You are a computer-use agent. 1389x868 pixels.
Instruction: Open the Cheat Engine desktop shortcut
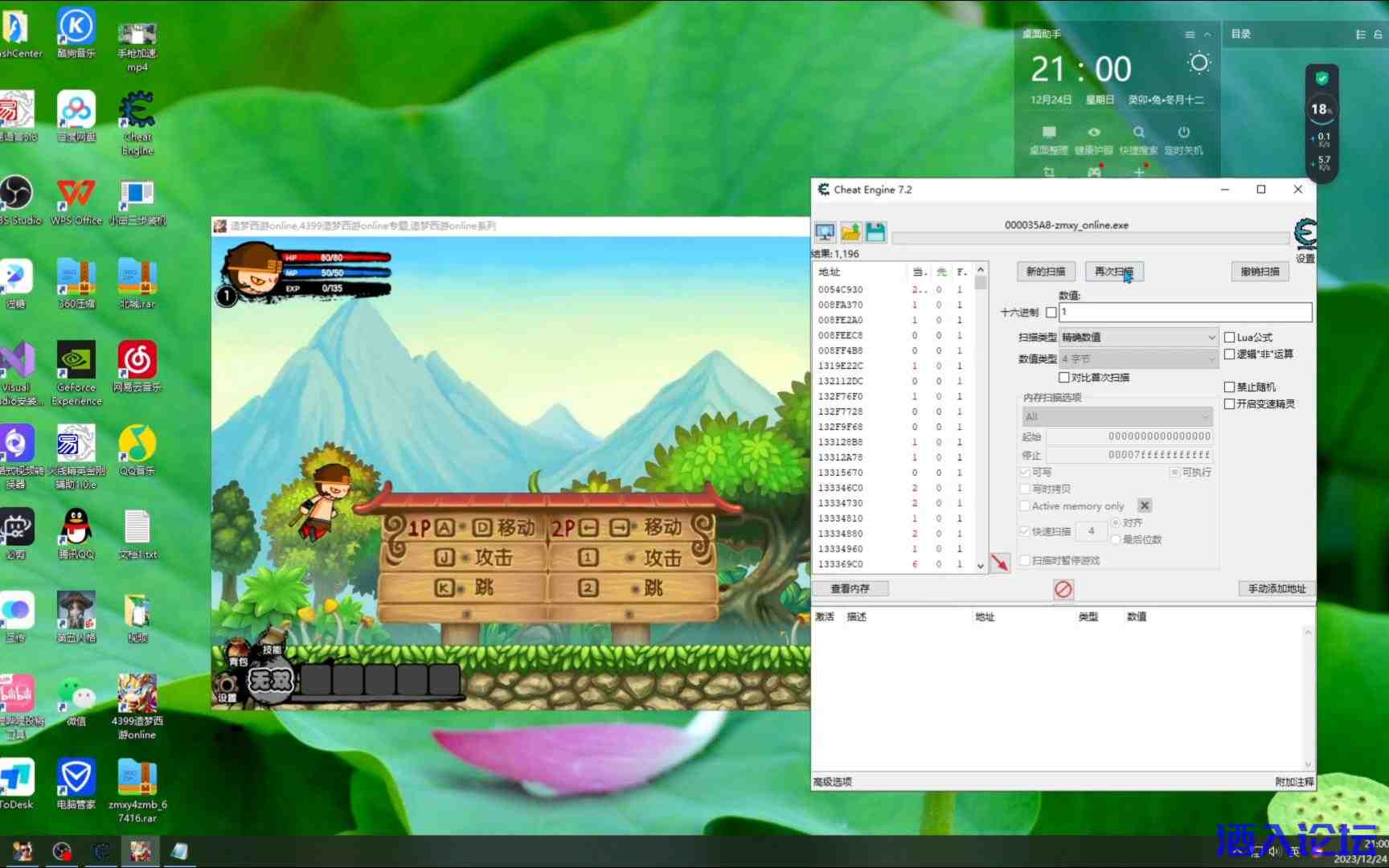click(137, 121)
